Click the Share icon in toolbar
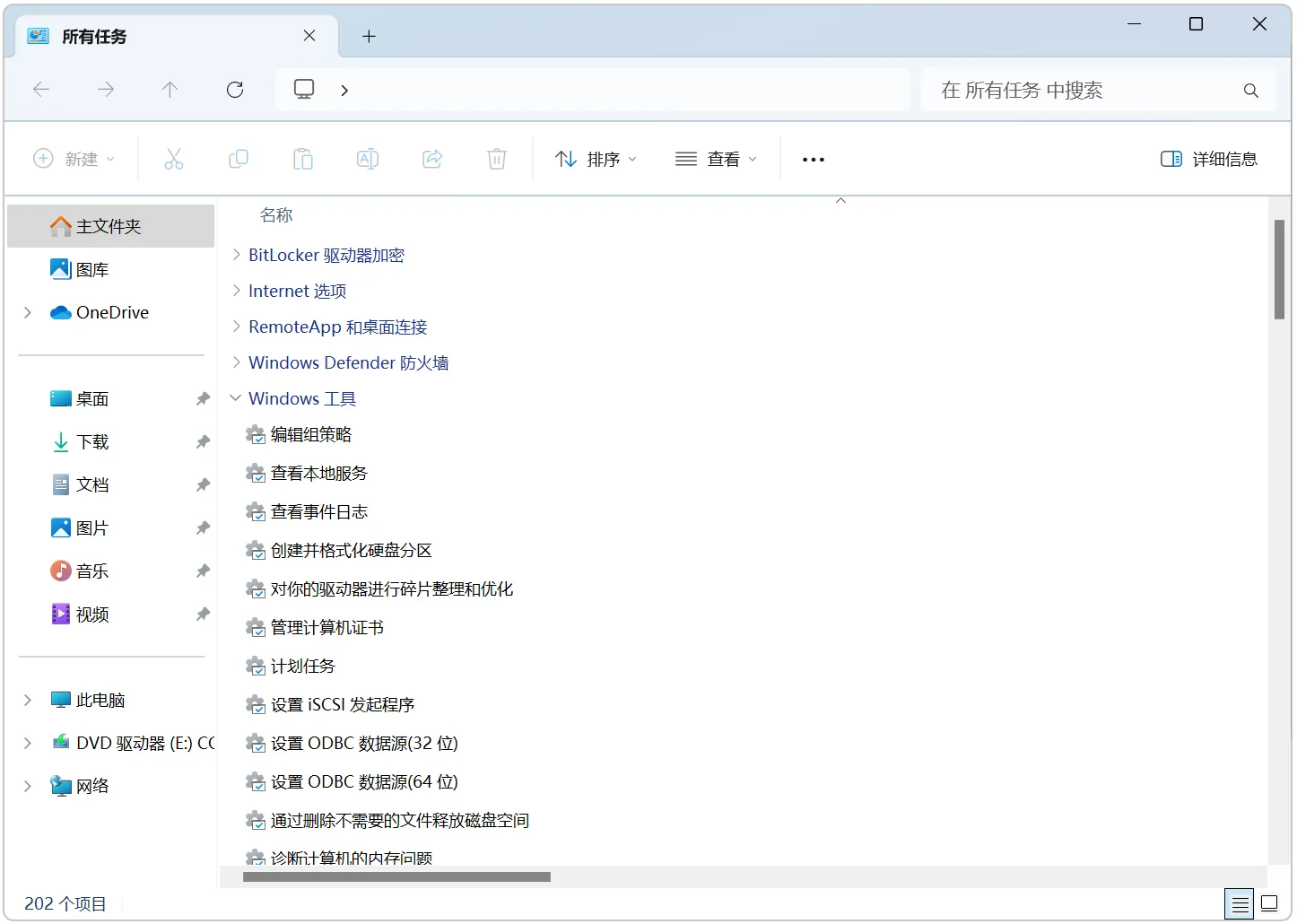 [x=432, y=159]
